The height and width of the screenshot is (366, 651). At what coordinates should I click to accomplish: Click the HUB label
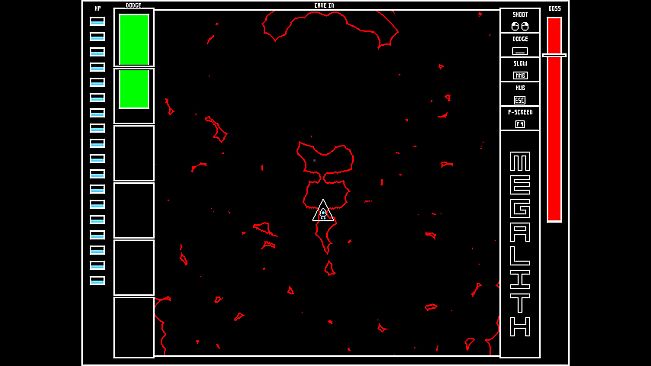(x=520, y=88)
